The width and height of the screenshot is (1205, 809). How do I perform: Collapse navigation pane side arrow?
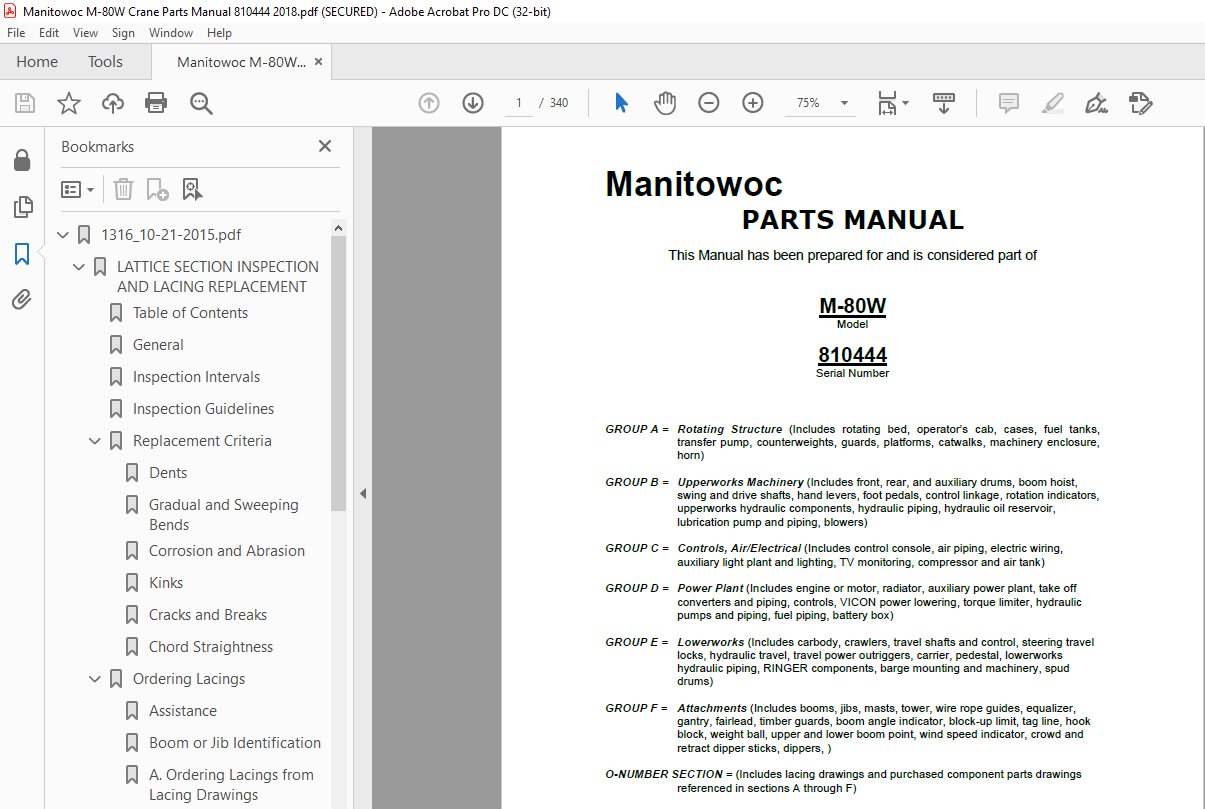pos(362,493)
